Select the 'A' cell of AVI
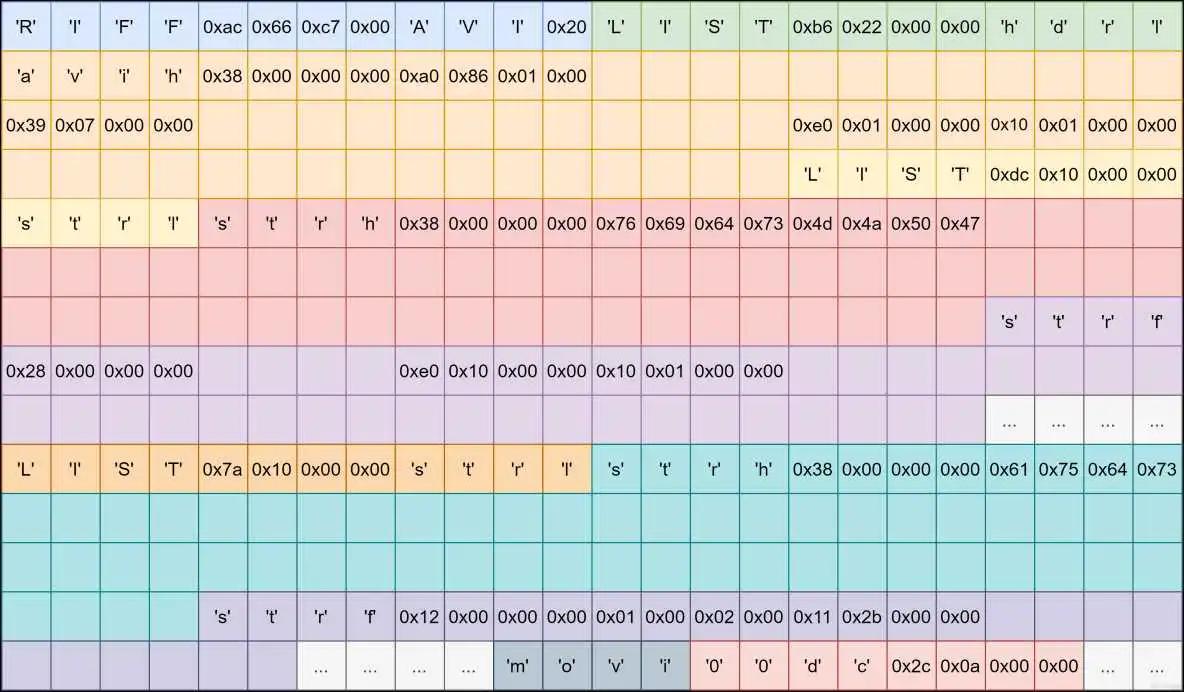 click(420, 27)
